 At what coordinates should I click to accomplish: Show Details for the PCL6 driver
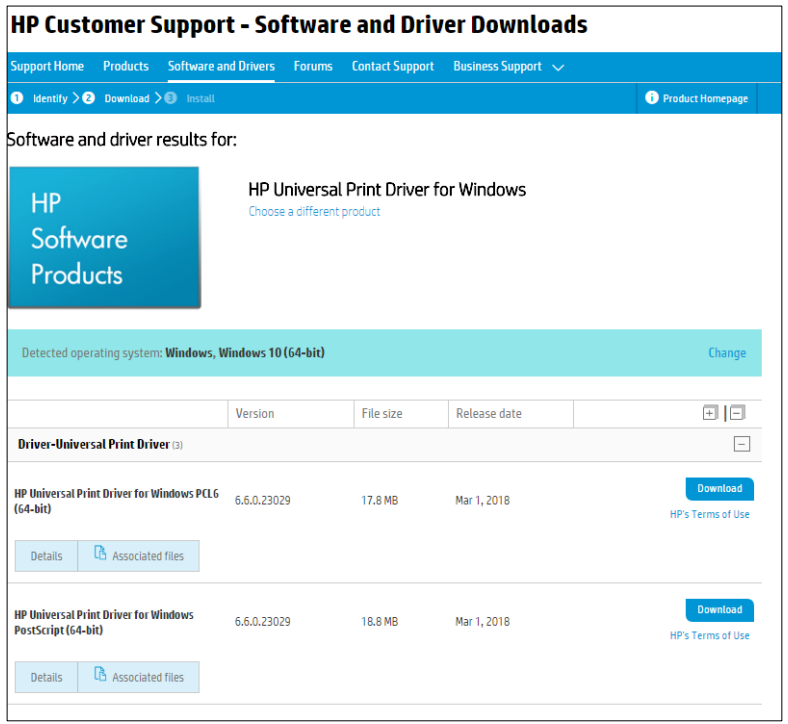[x=46, y=556]
